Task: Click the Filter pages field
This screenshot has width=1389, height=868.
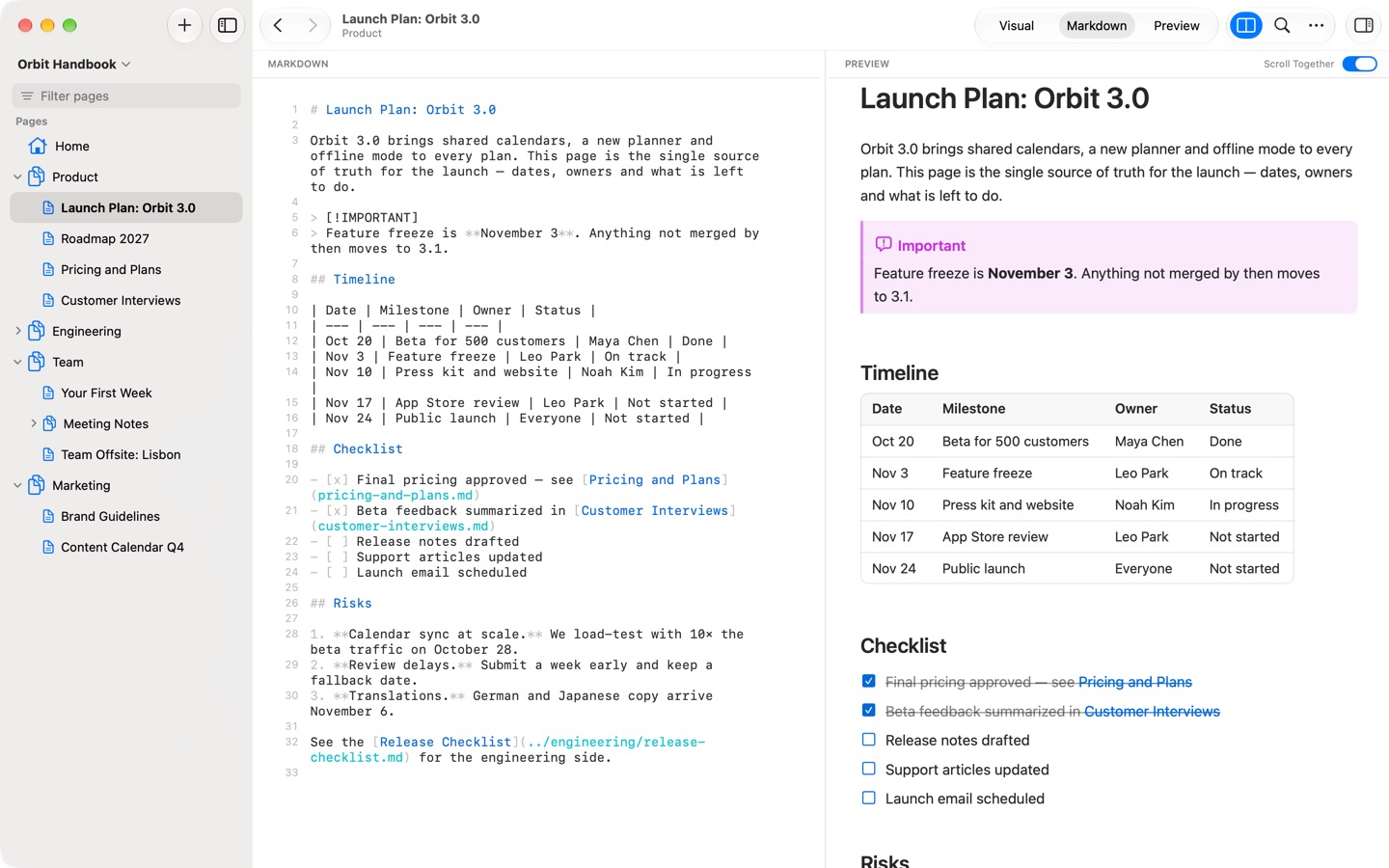Action: 126,95
